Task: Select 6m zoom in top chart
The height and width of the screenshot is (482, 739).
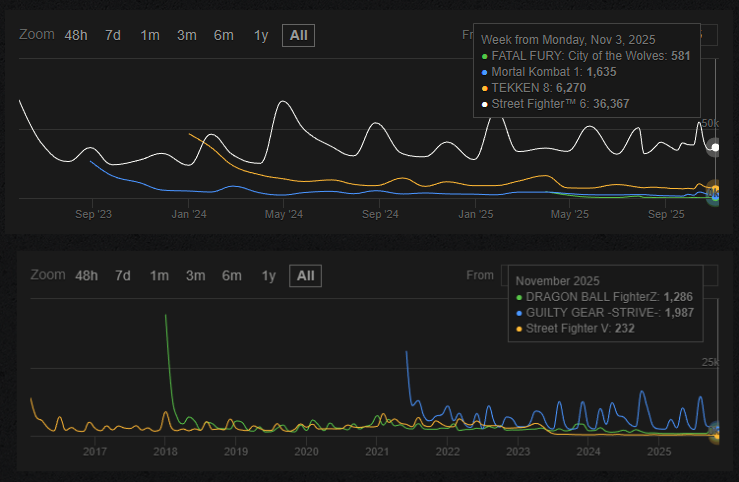Action: (x=223, y=35)
